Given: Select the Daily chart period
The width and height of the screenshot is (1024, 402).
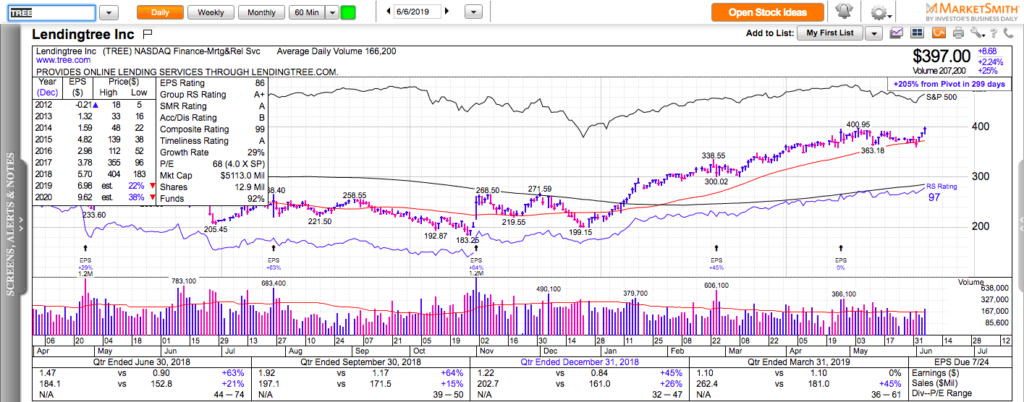Looking at the screenshot, I should (159, 12).
